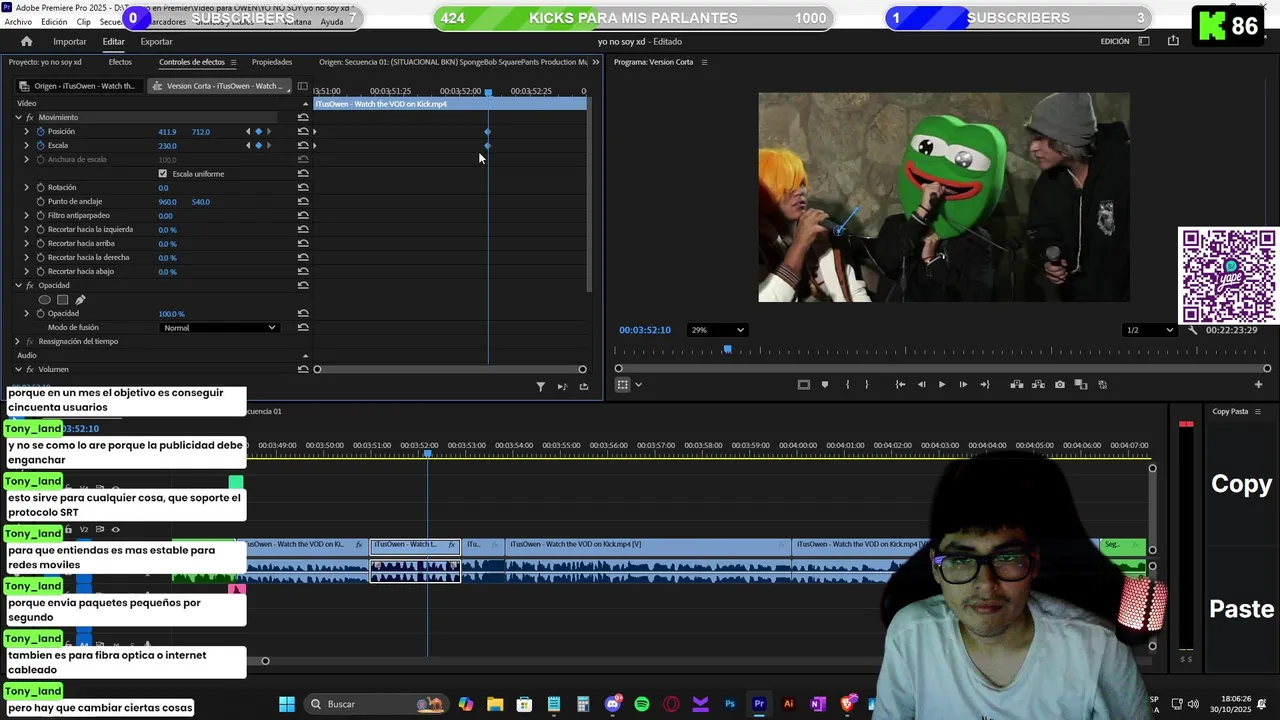The image size is (1280, 720).
Task: Move the Program Monitor playhead marker
Action: pyautogui.click(x=727, y=349)
